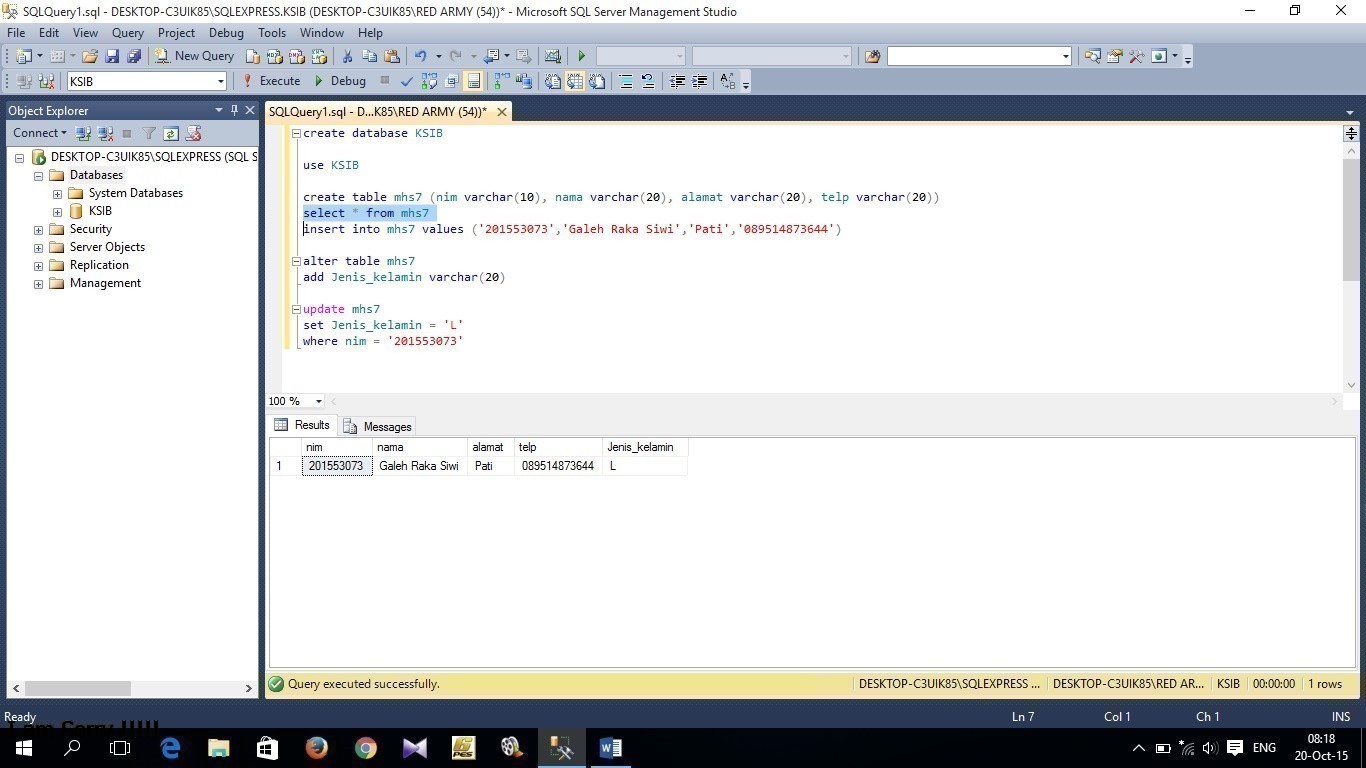The height and width of the screenshot is (768, 1366).
Task: Click the New Query toolbar button
Action: [194, 56]
